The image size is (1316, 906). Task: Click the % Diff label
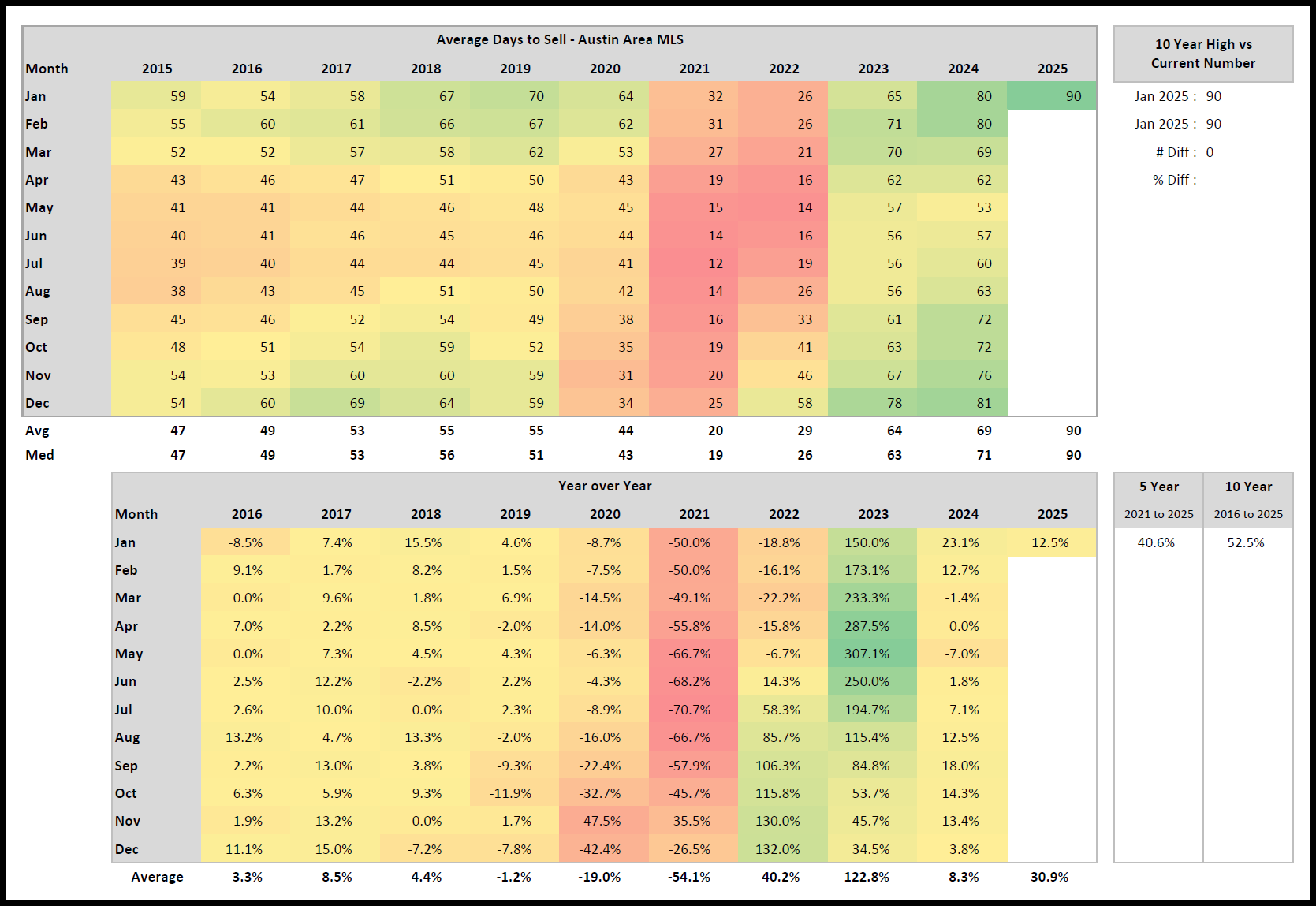1174,180
